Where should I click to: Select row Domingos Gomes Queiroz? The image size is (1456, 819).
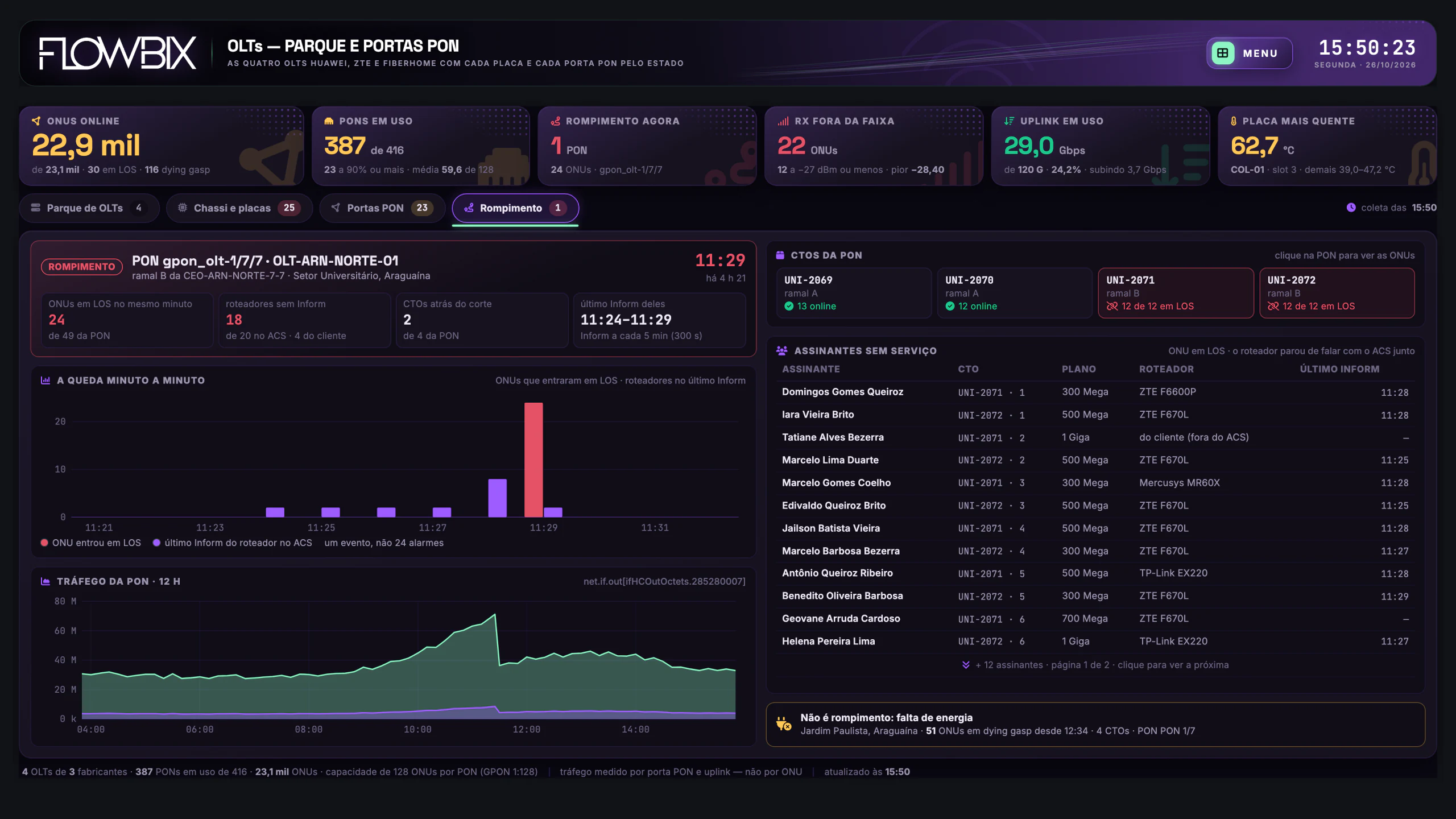coord(1095,392)
